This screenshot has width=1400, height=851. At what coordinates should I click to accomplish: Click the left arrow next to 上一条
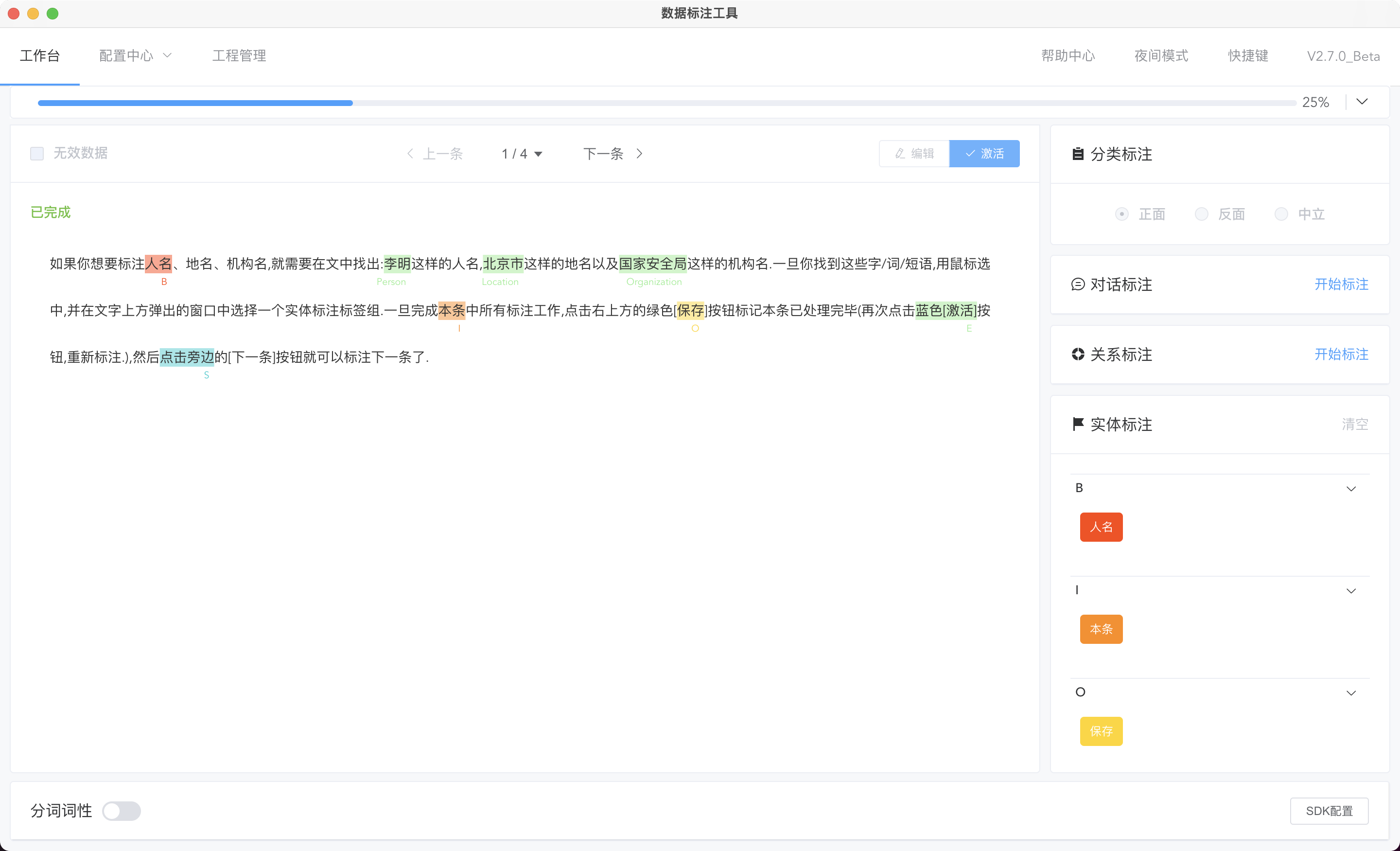point(410,154)
